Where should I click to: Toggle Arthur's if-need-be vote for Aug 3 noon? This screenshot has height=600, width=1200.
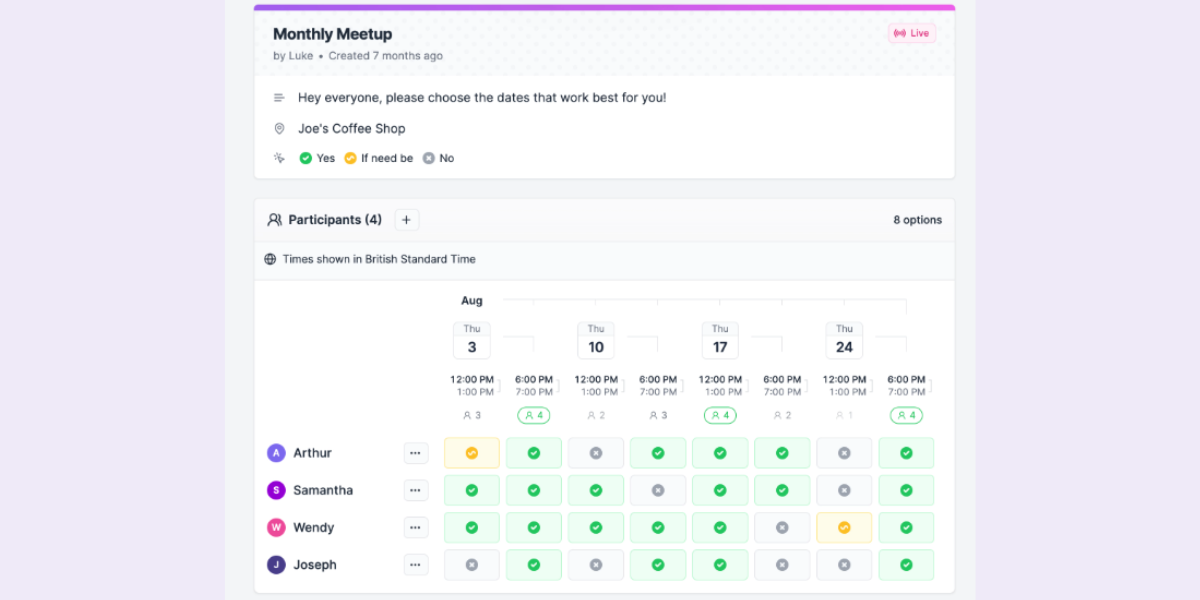tap(471, 452)
